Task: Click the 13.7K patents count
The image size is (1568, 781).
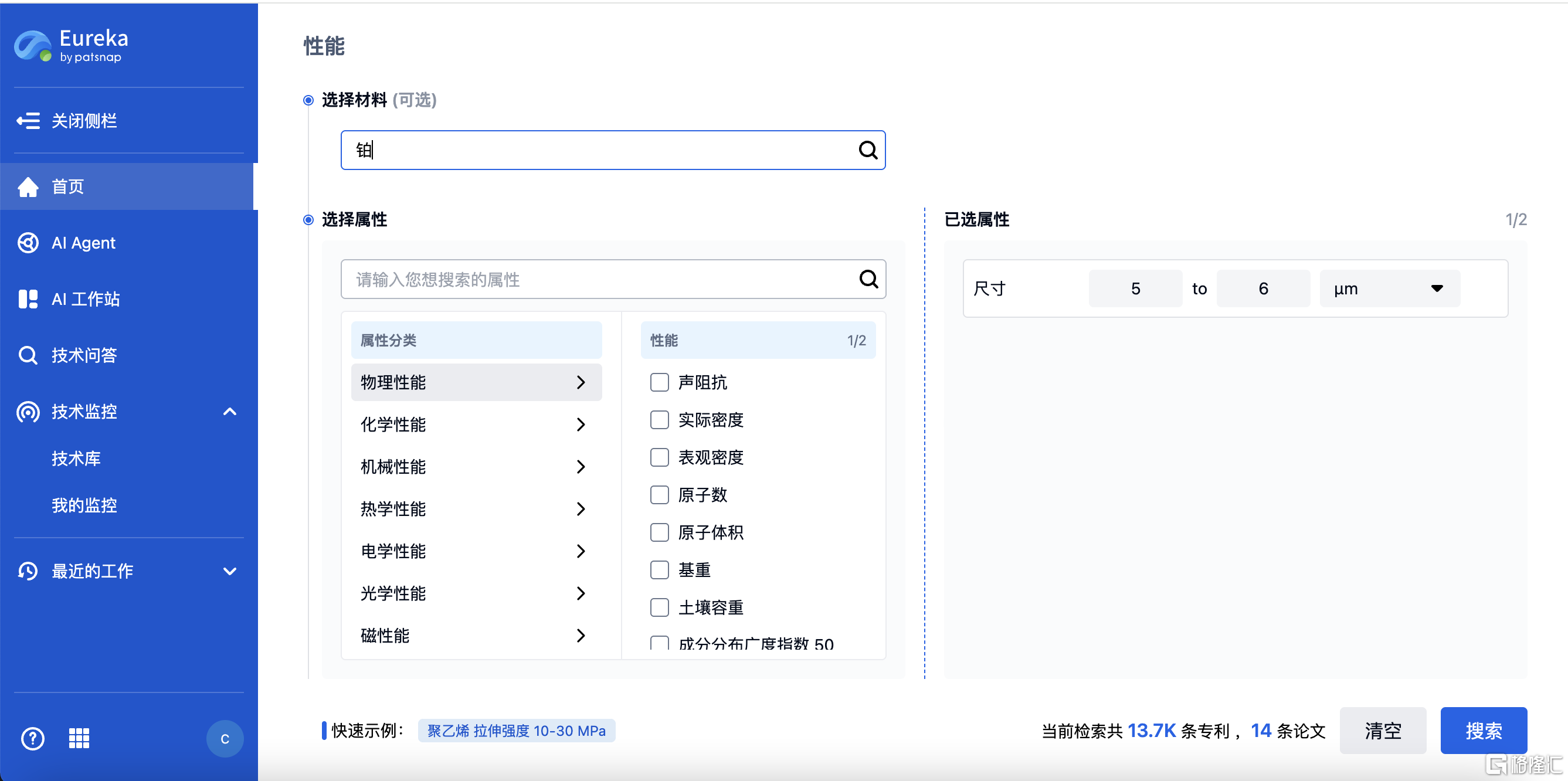Action: click(1152, 731)
